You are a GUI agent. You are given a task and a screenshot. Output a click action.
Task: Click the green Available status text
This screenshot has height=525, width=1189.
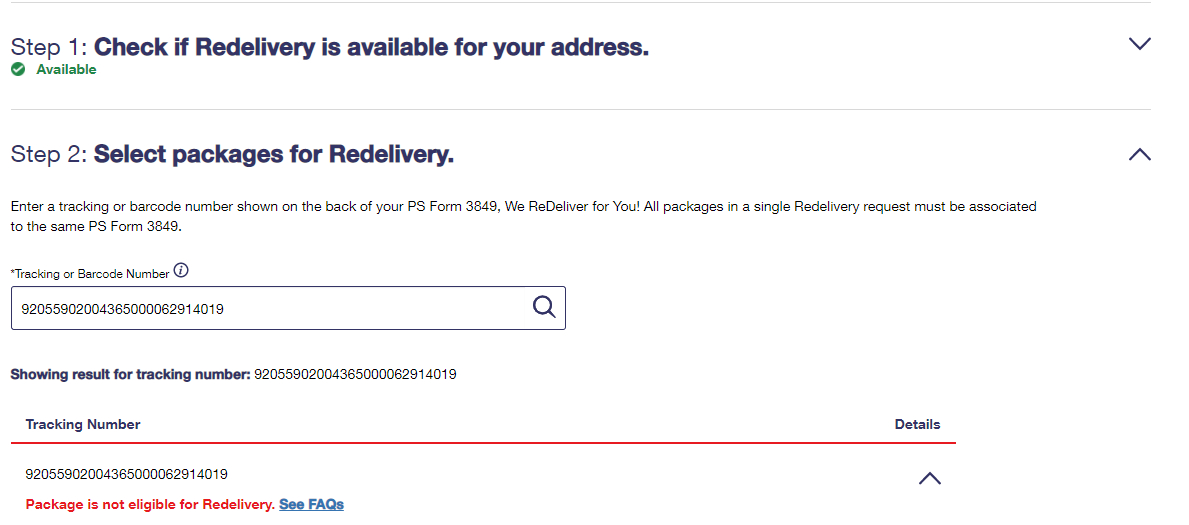click(x=66, y=70)
